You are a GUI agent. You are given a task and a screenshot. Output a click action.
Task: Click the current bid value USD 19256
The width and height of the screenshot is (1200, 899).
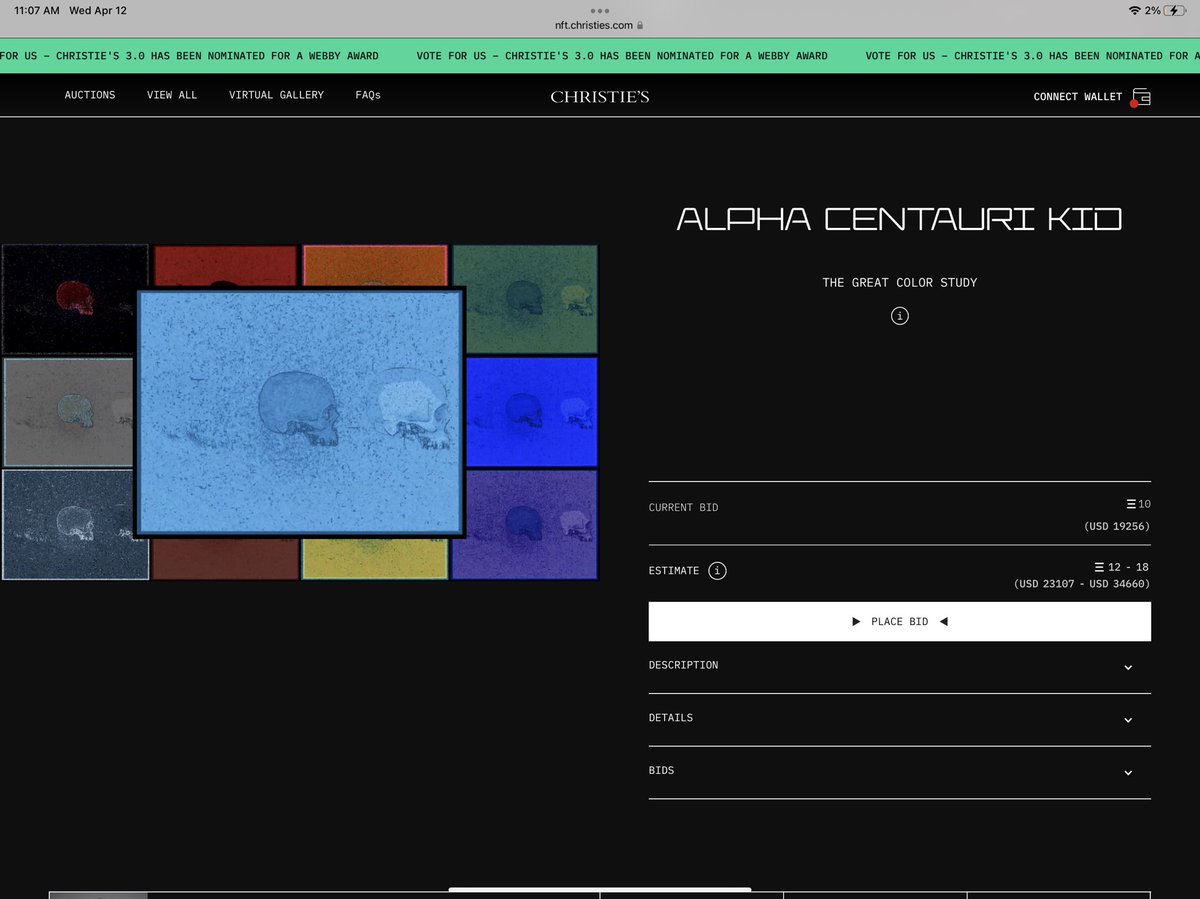point(1117,526)
